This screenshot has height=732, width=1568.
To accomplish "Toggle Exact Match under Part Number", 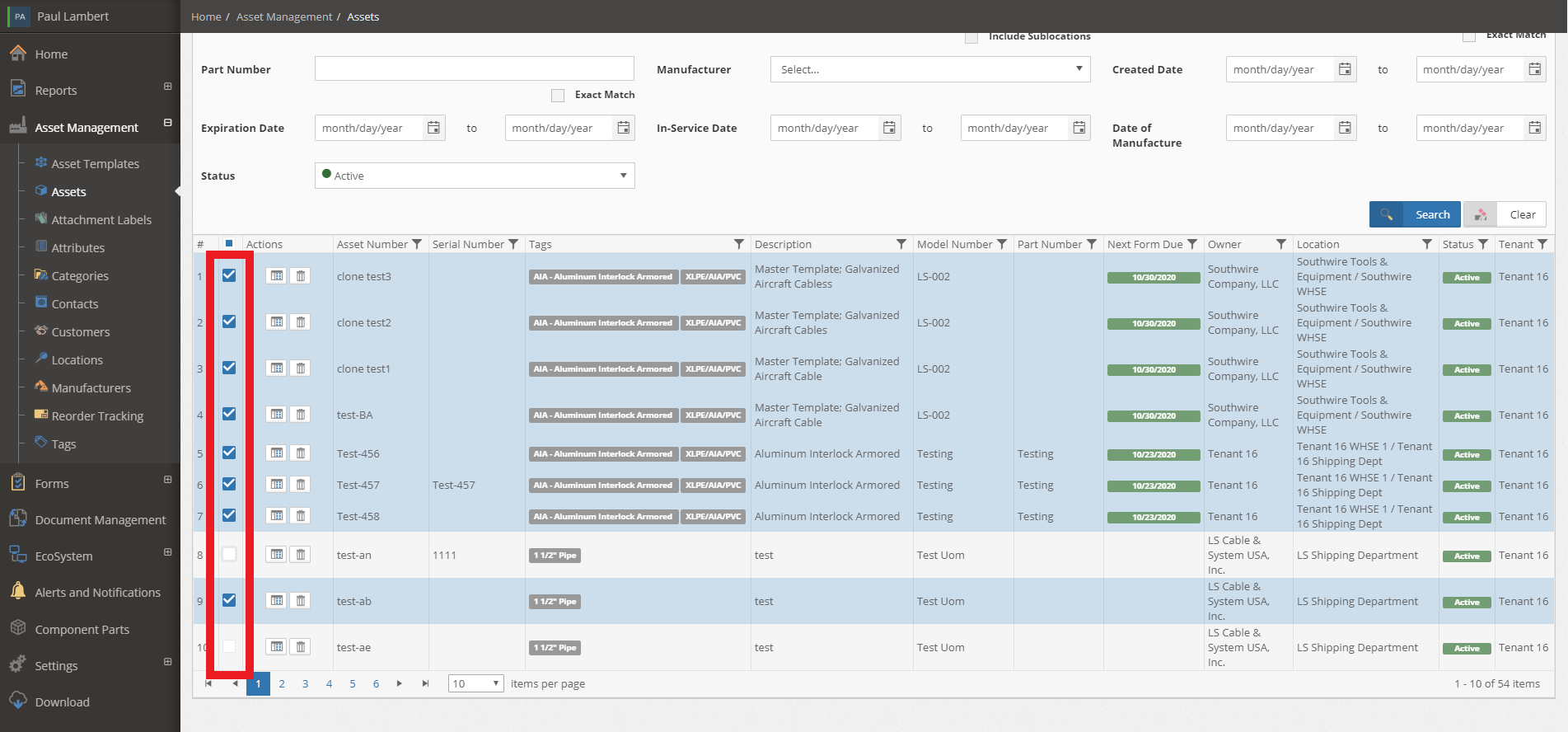I will 558,95.
